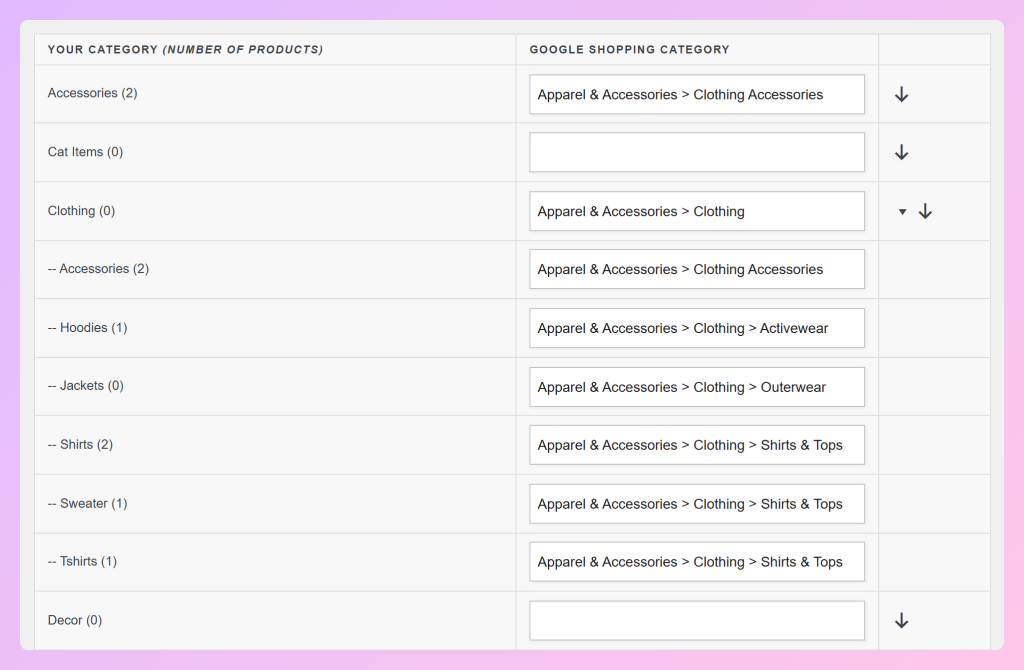Screen dimensions: 1024x670
Task: Edit the category field for -- Jackets (0)
Action: [x=697, y=387]
